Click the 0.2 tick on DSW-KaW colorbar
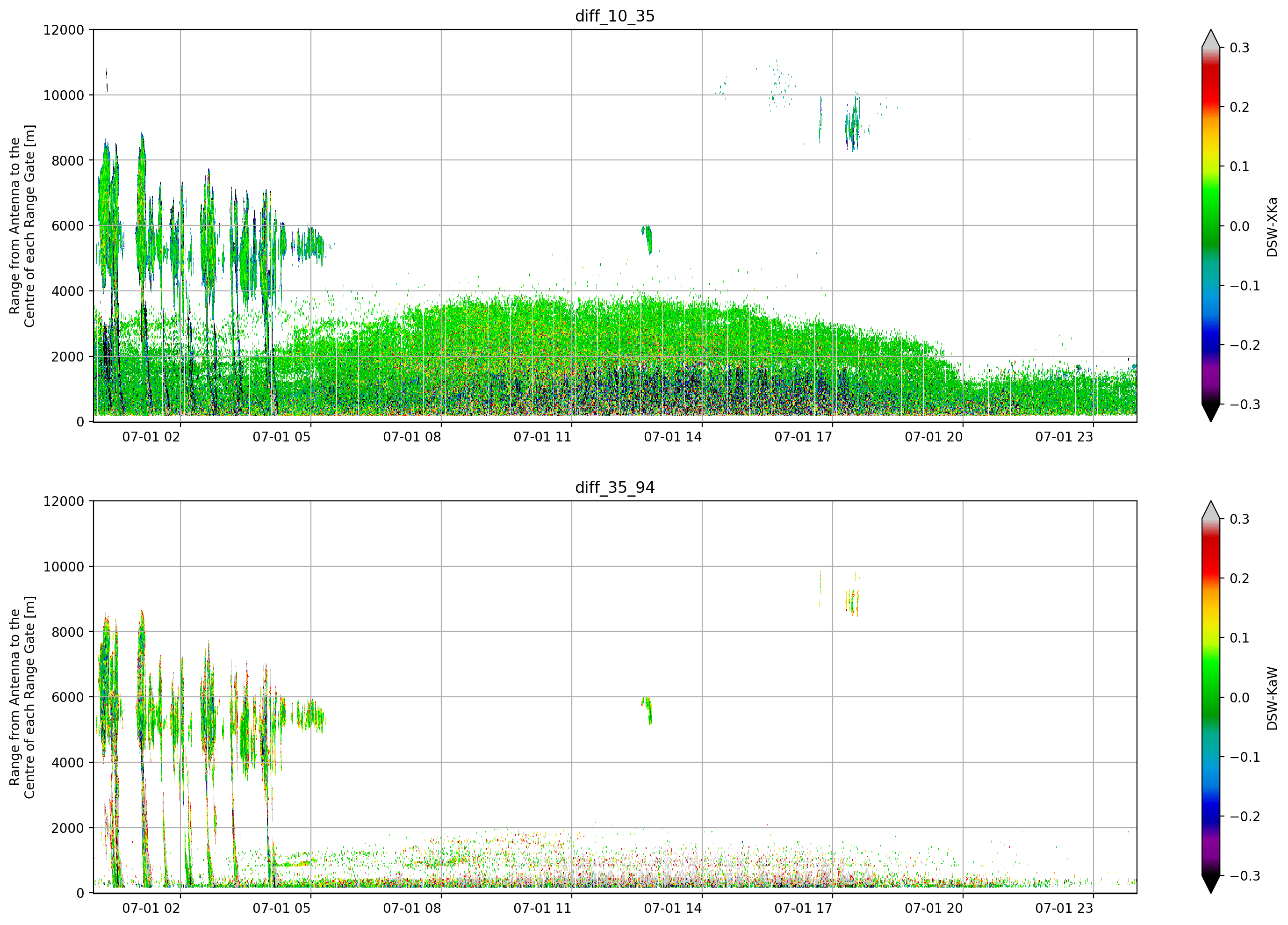 1240,578
